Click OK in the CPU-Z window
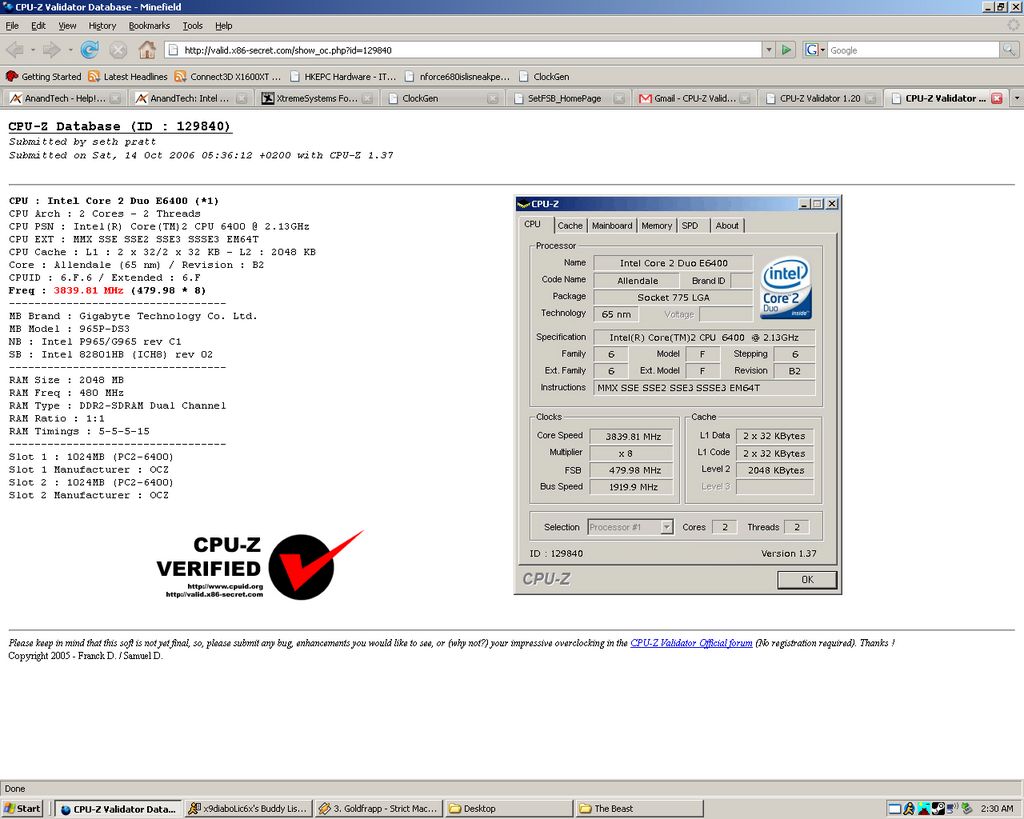This screenshot has height=819, width=1024. [x=807, y=579]
